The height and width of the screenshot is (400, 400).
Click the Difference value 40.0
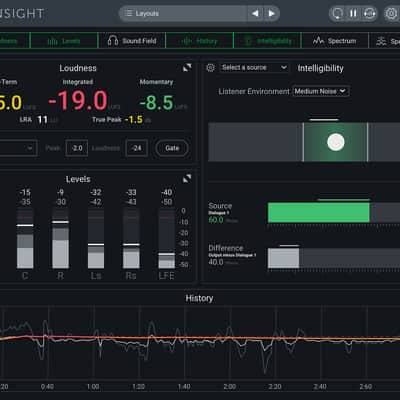(x=216, y=262)
